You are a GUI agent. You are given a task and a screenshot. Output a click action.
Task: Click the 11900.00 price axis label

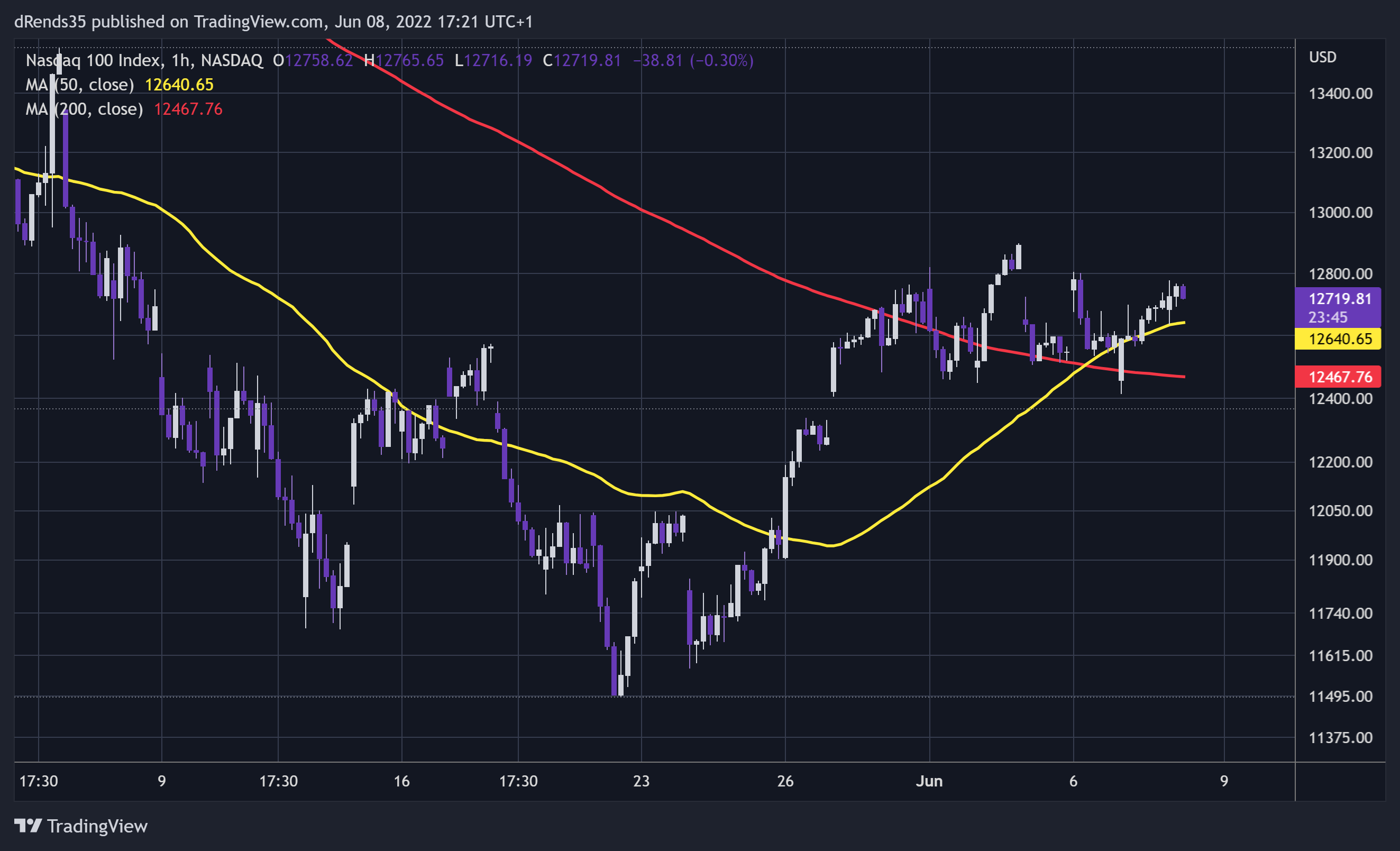(x=1340, y=560)
